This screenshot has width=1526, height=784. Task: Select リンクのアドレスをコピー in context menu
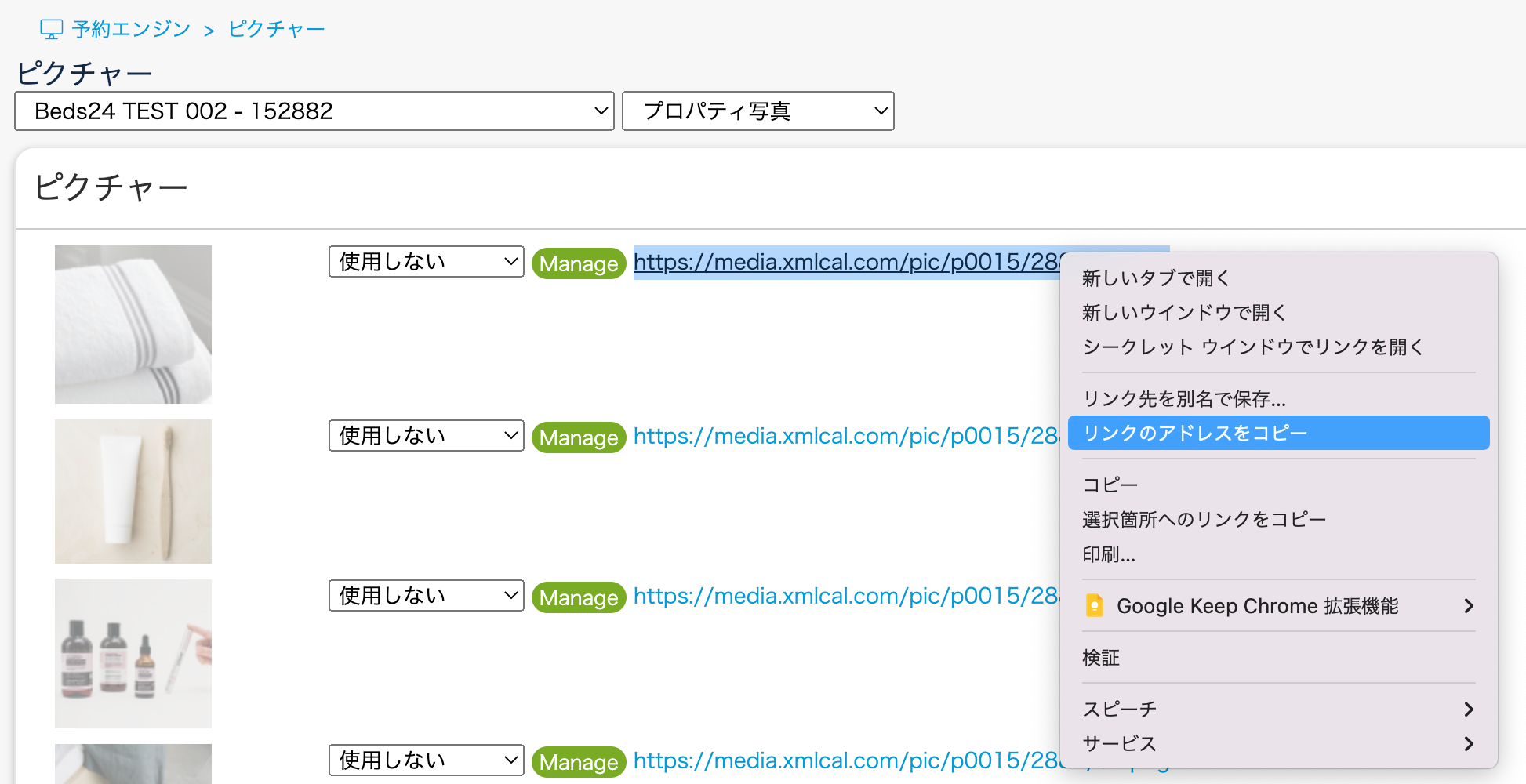tap(1278, 434)
